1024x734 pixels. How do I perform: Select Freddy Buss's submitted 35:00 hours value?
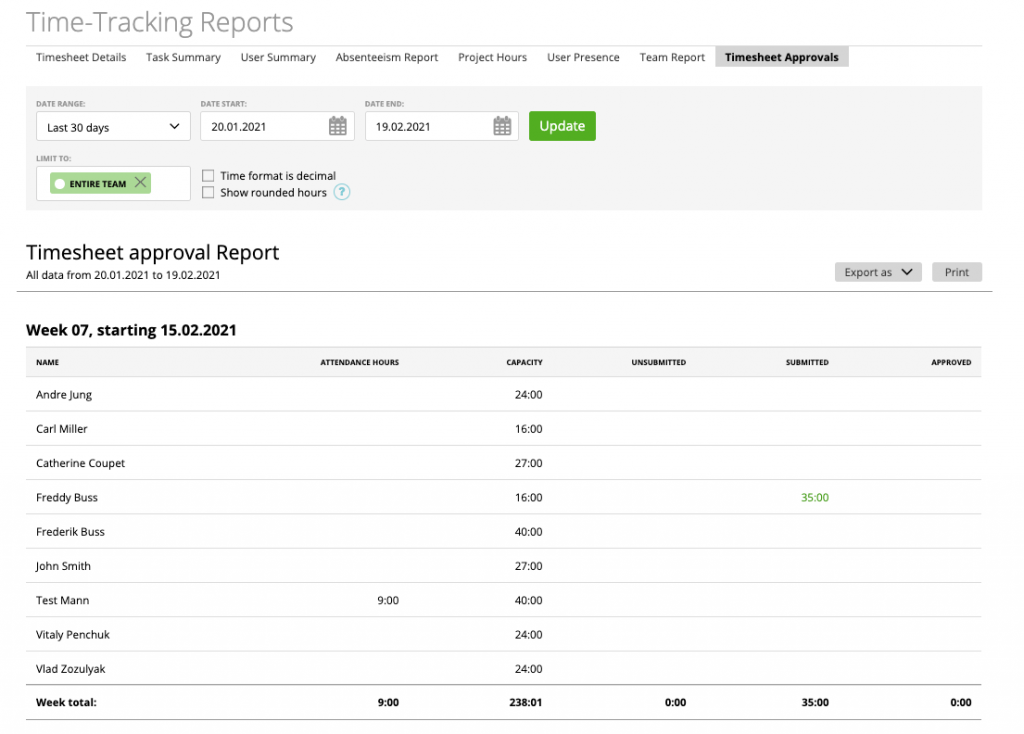(814, 497)
